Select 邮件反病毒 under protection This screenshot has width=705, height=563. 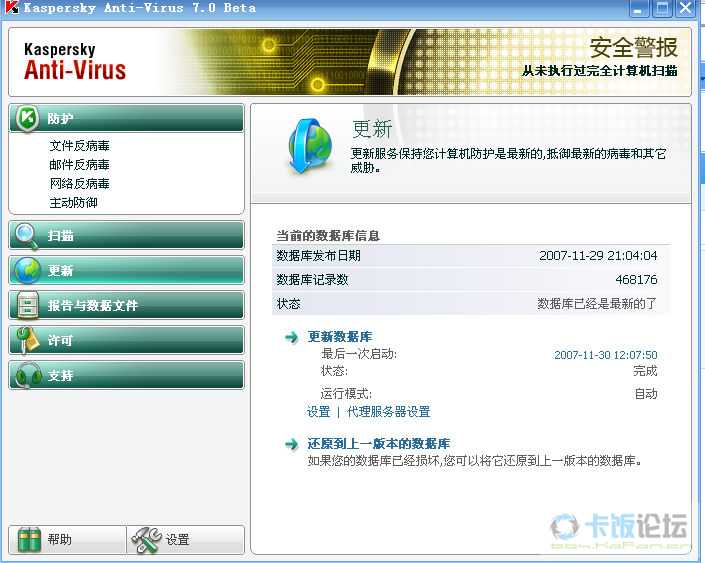pos(80,165)
